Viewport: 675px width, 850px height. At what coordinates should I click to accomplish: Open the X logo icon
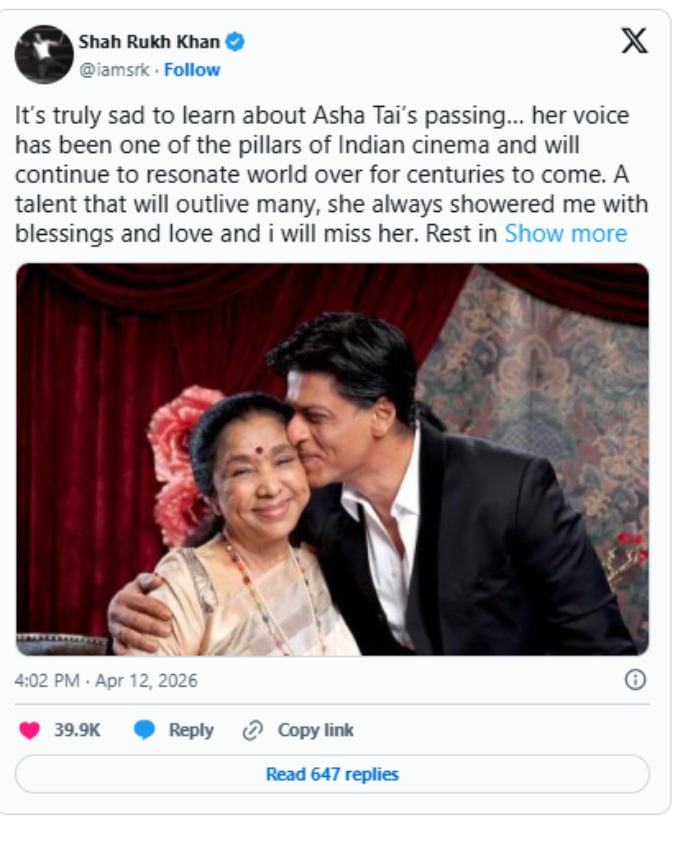tap(634, 41)
